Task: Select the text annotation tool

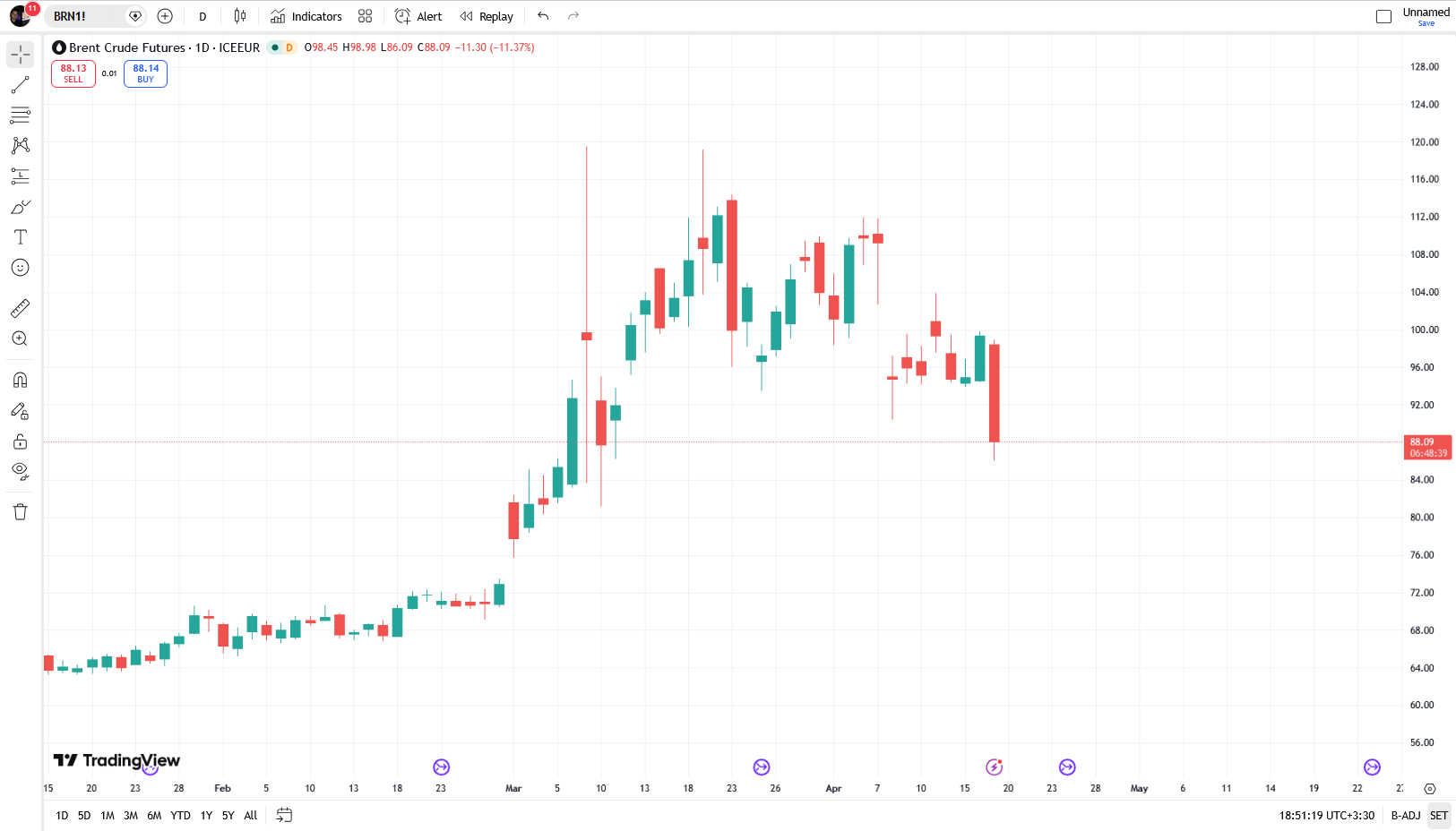Action: pos(20,237)
